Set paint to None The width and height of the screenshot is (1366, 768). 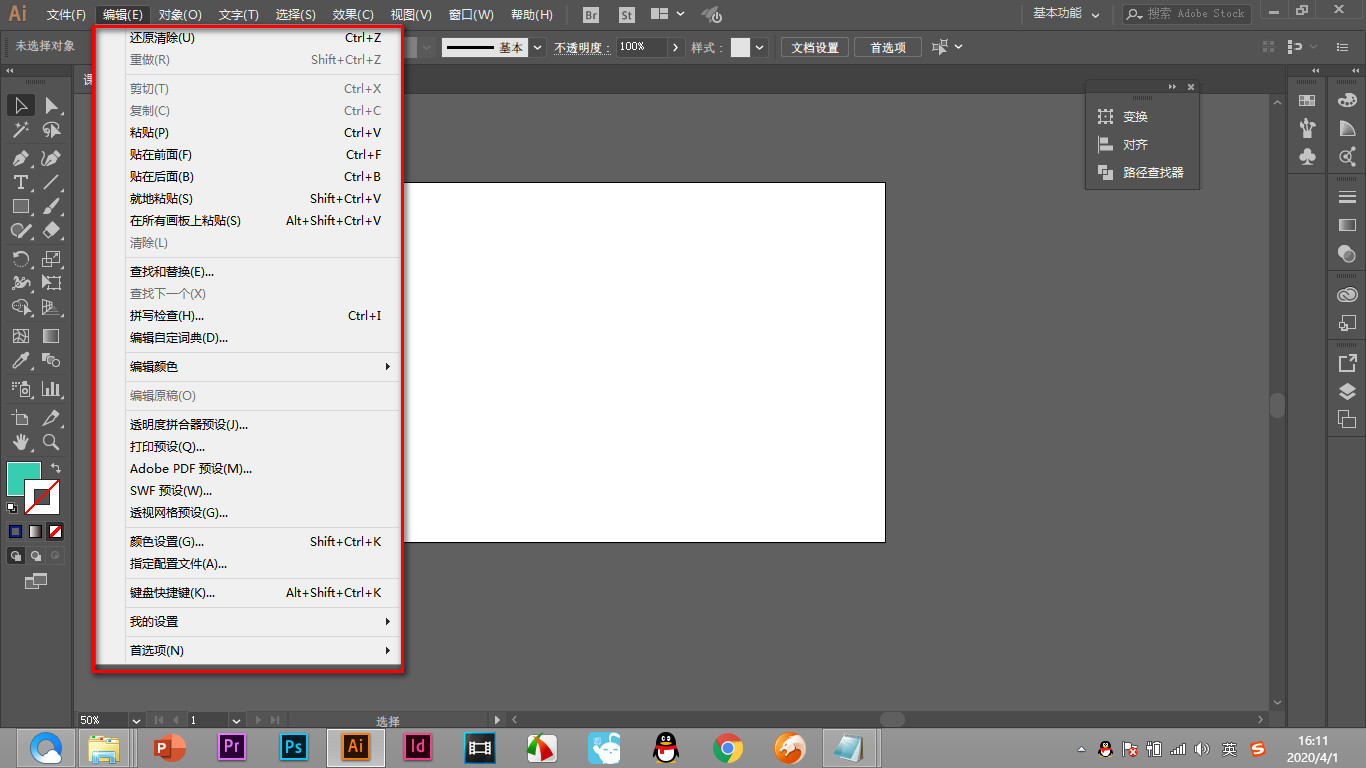click(56, 532)
